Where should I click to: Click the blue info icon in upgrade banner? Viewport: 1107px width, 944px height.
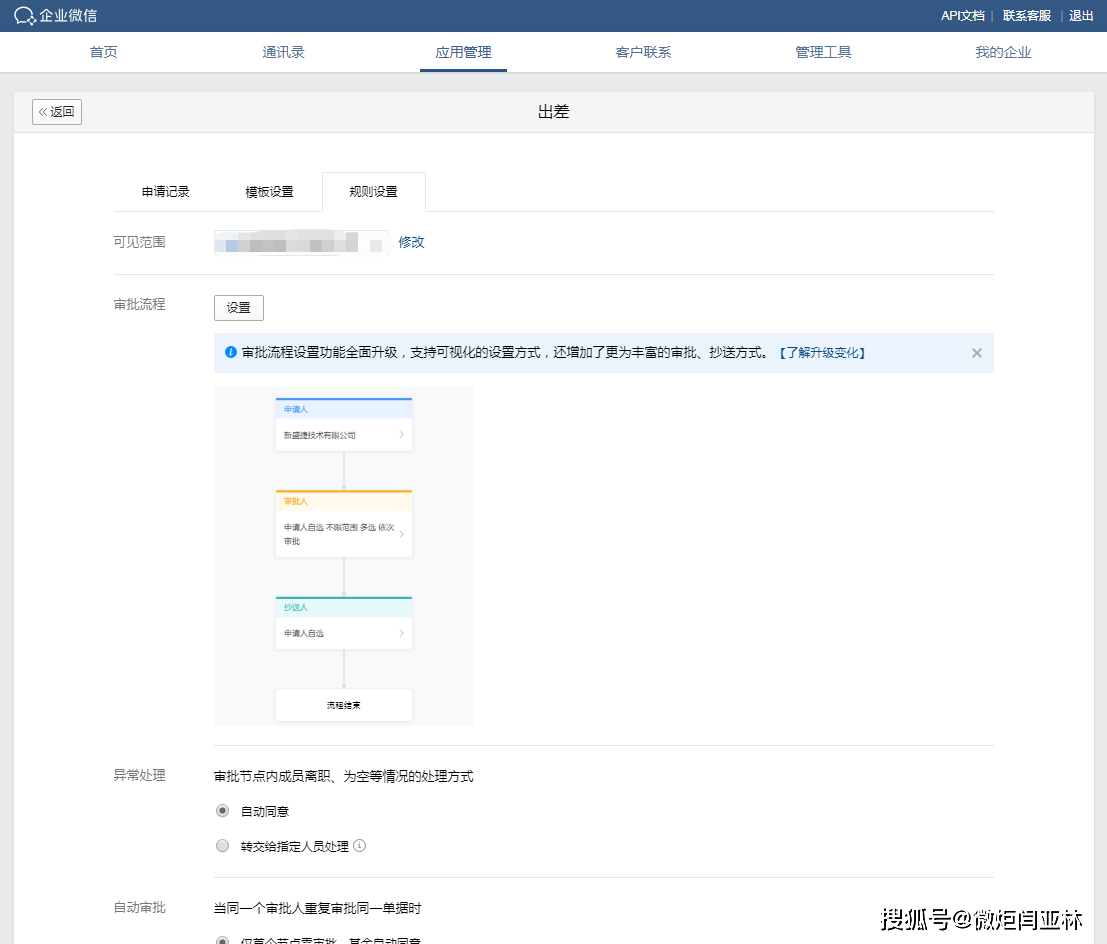pos(230,352)
